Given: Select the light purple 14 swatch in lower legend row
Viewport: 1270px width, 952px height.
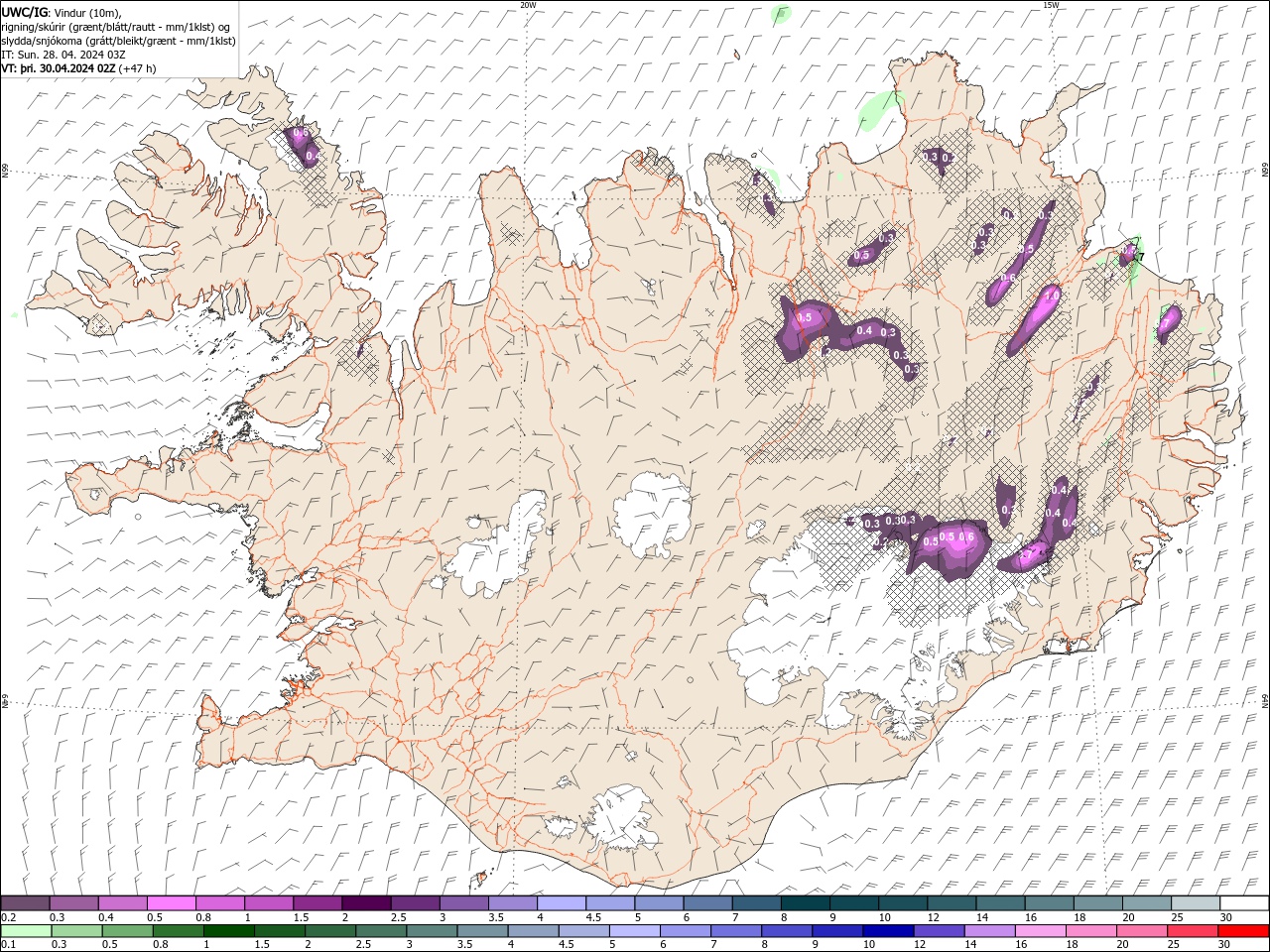Looking at the screenshot, I should pos(990,931).
